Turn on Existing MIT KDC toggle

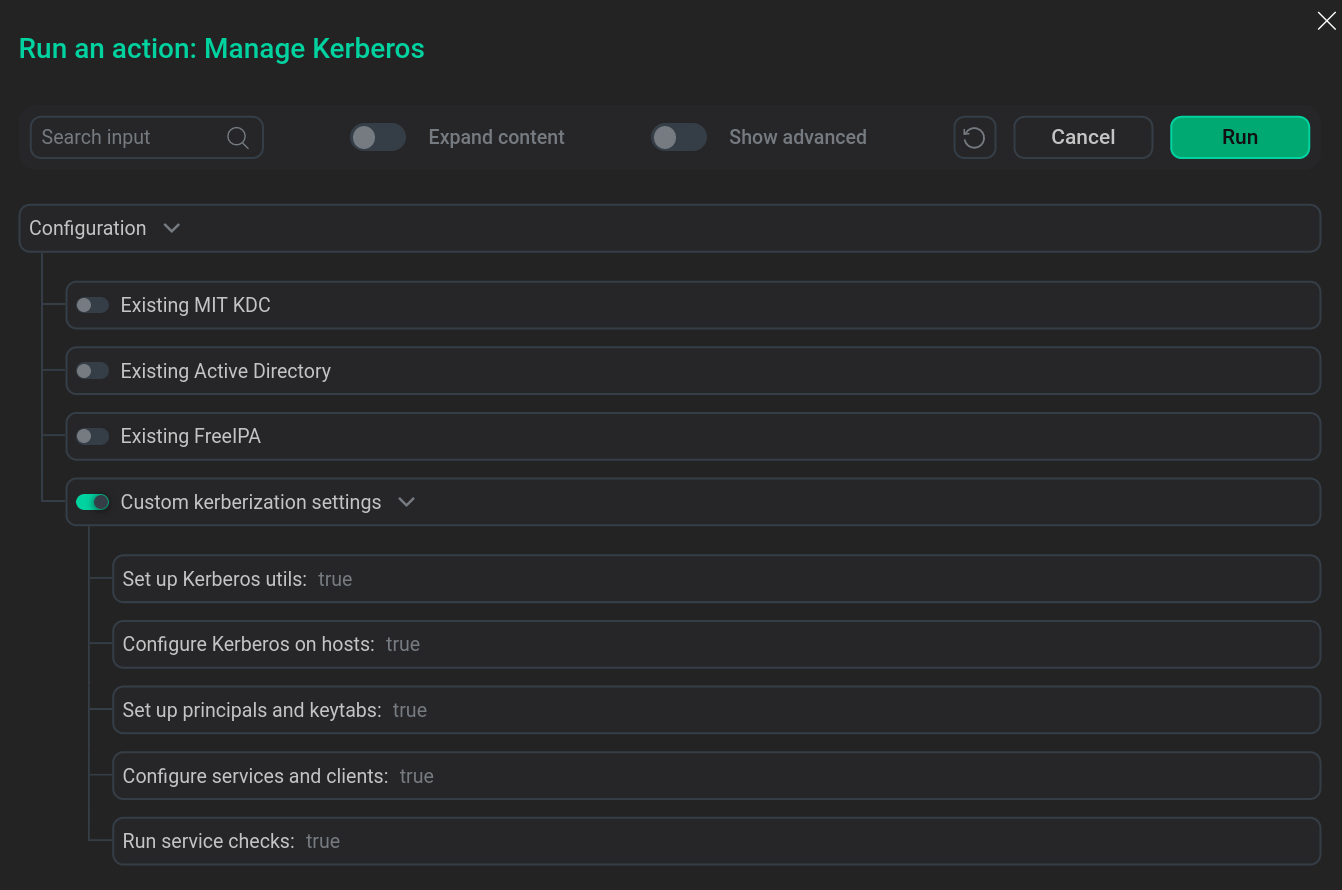[x=93, y=305]
